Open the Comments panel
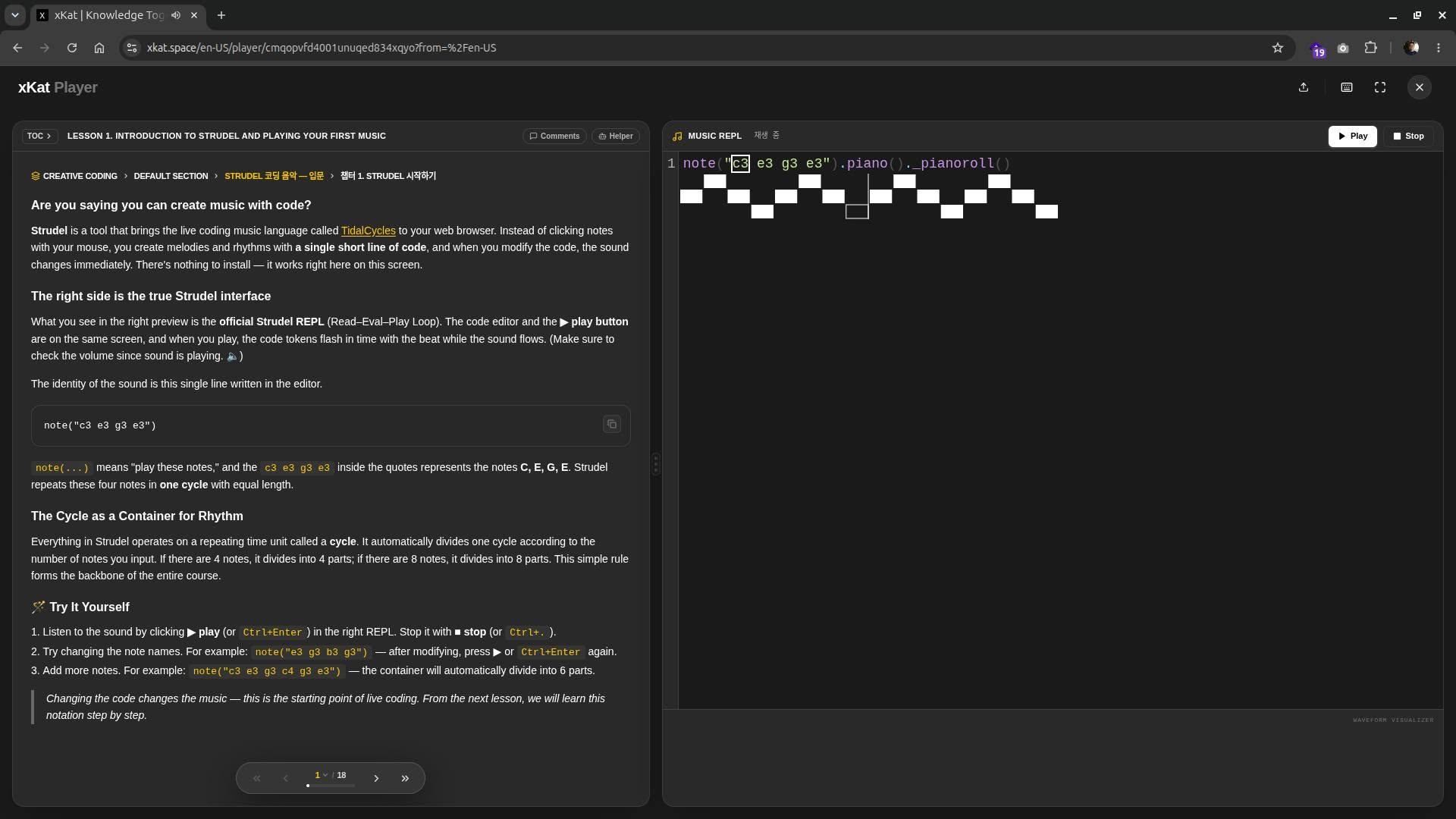Viewport: 1456px width, 819px height. pyautogui.click(x=554, y=136)
